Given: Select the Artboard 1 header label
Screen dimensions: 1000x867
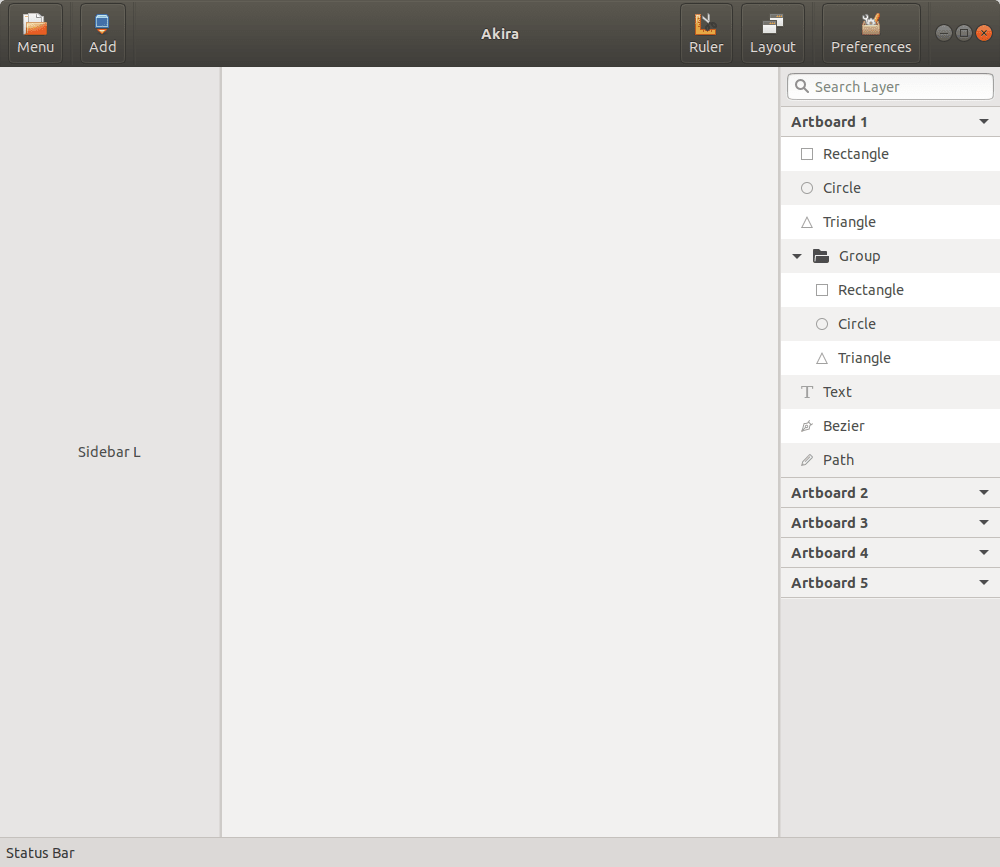Looking at the screenshot, I should [829, 122].
